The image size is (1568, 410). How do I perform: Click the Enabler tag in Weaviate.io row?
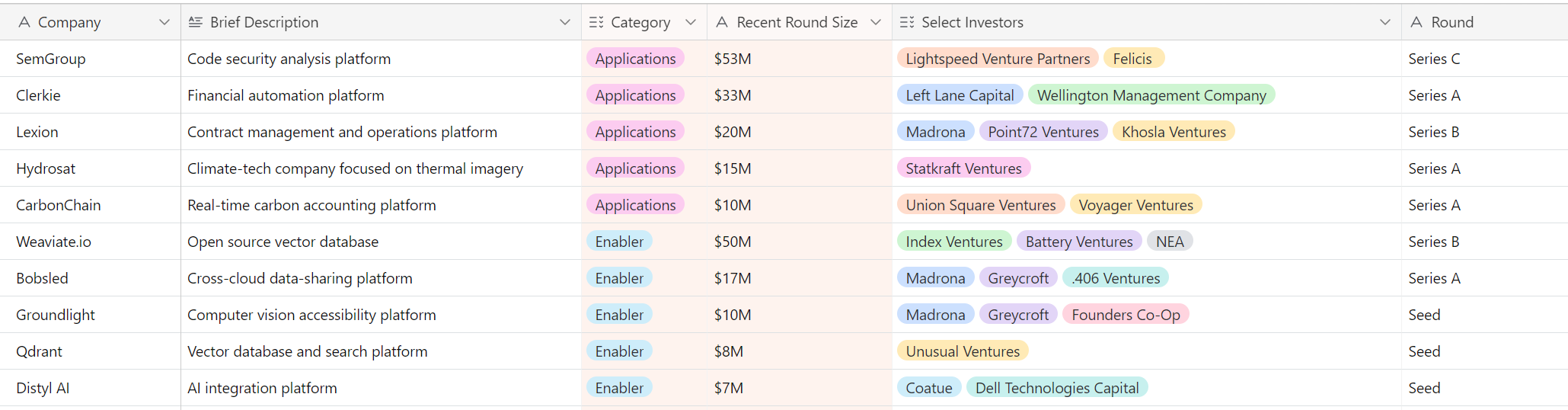click(619, 242)
